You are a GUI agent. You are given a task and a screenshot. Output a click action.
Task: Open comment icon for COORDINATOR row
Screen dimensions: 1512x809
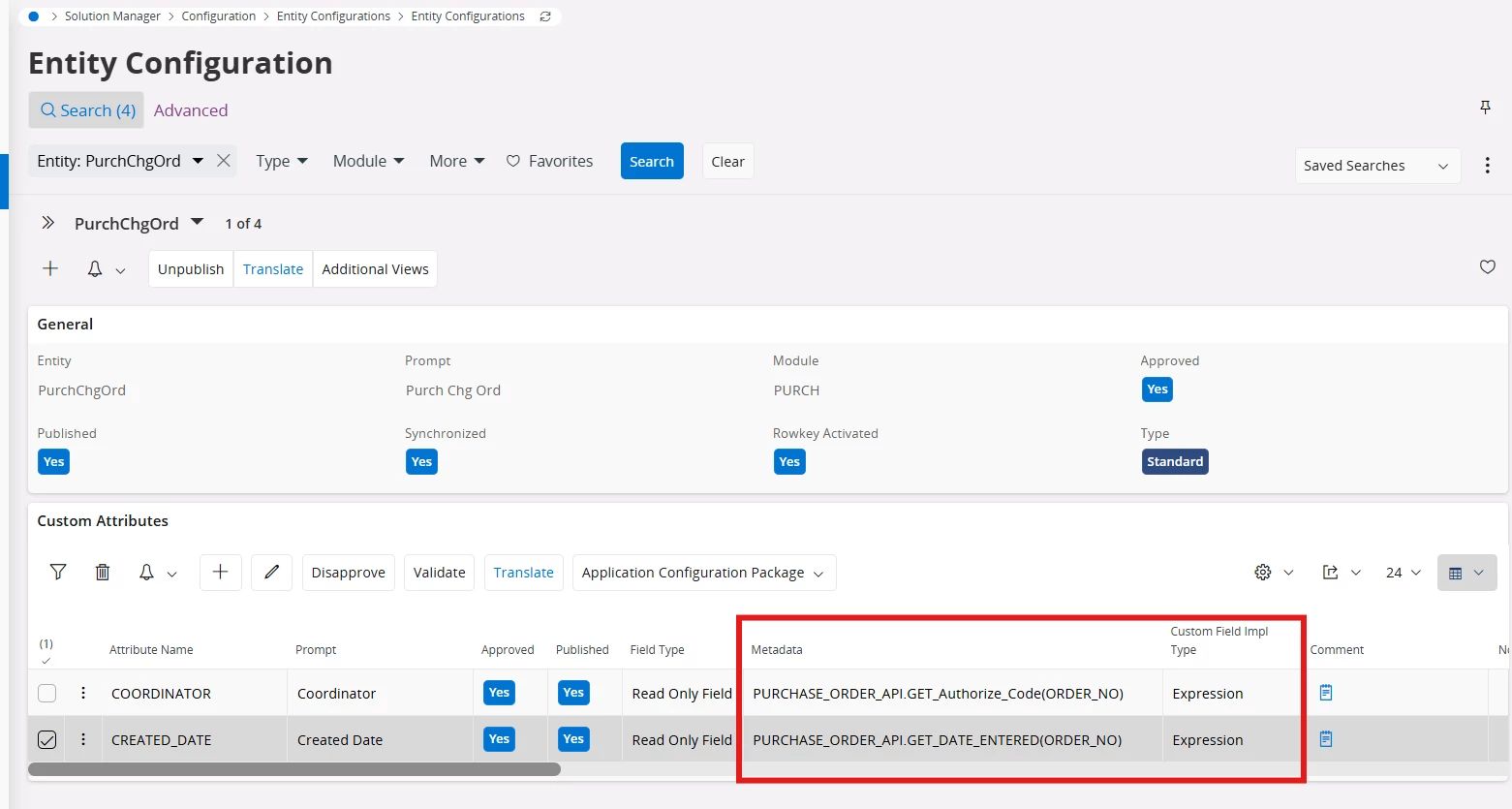1326,693
